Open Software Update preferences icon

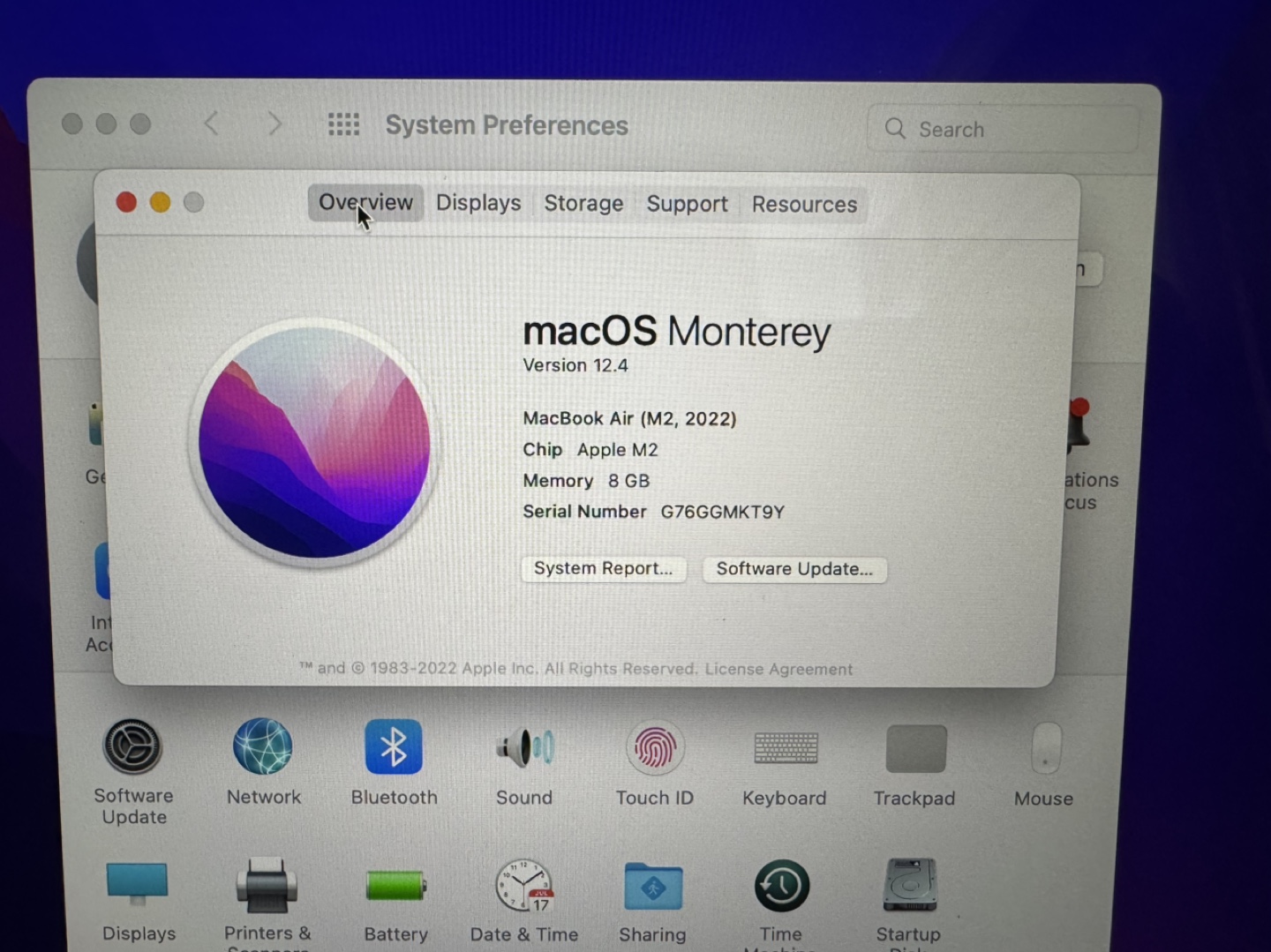(132, 746)
